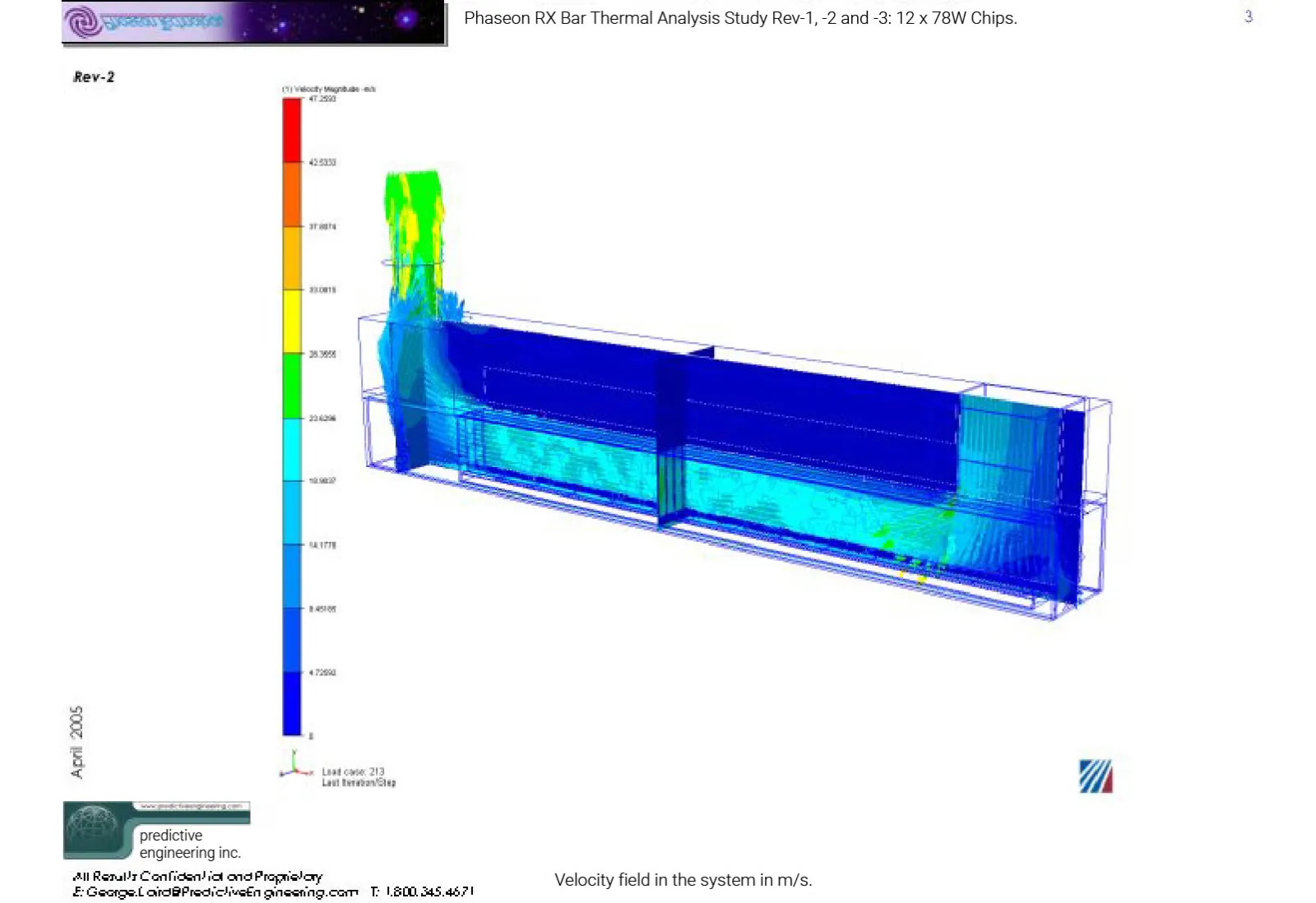Select the dark orange legend color band
Image resolution: width=1316 pixels, height=903 pixels.
[292, 194]
